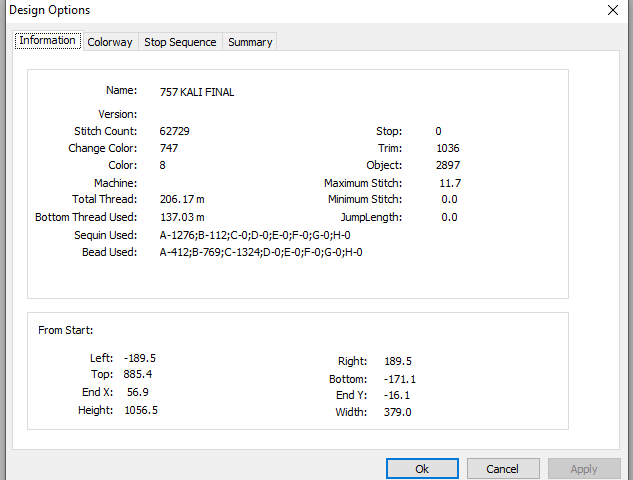
Task: Click the Change Color value 747
Action: tap(169, 148)
